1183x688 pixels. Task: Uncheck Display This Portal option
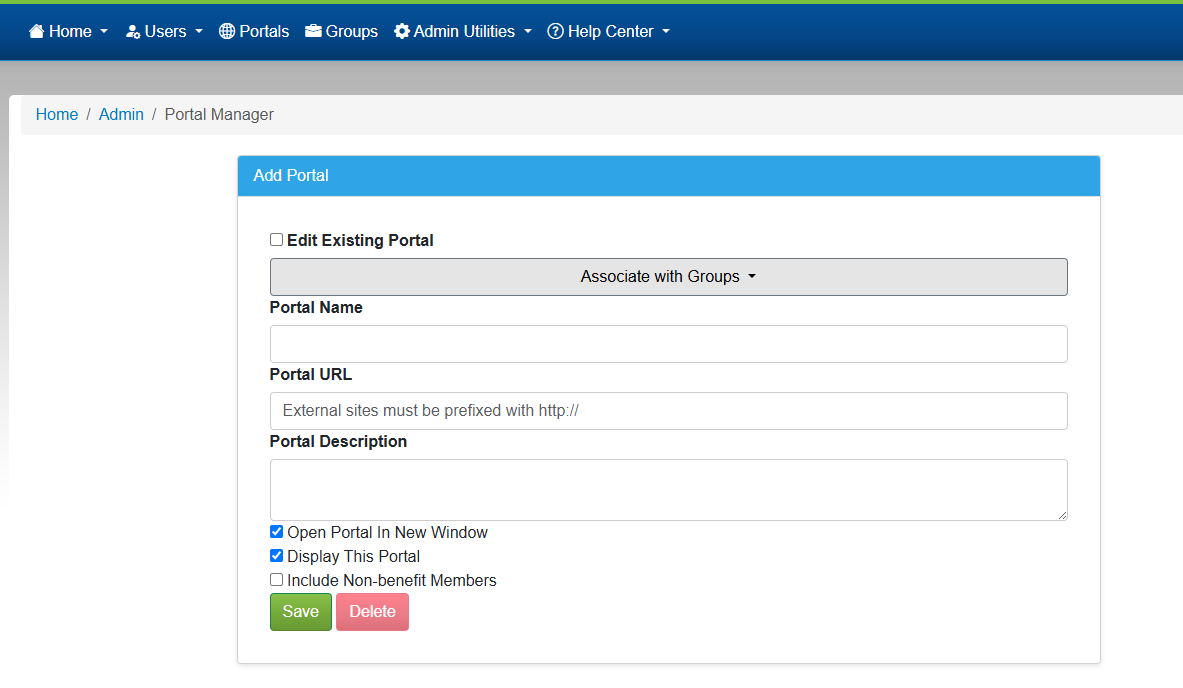277,556
